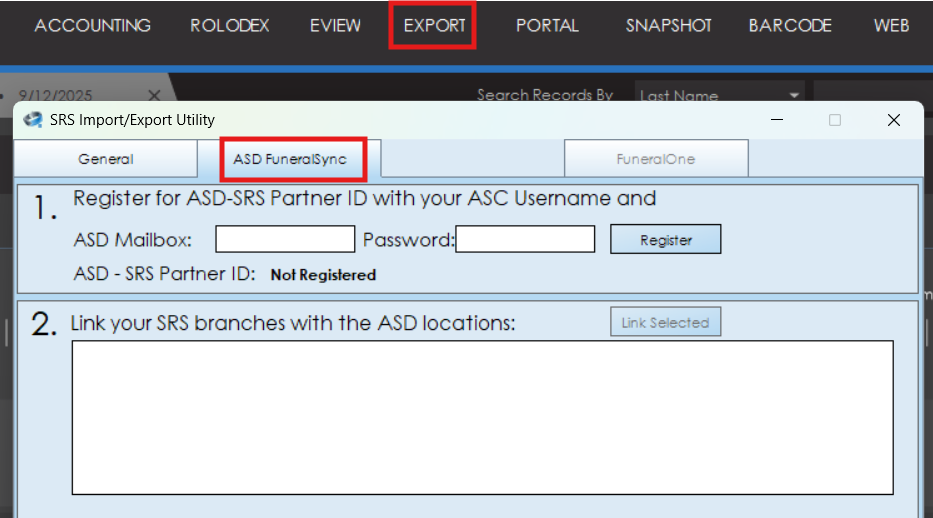
Task: Click the Register button
Action: coord(665,239)
